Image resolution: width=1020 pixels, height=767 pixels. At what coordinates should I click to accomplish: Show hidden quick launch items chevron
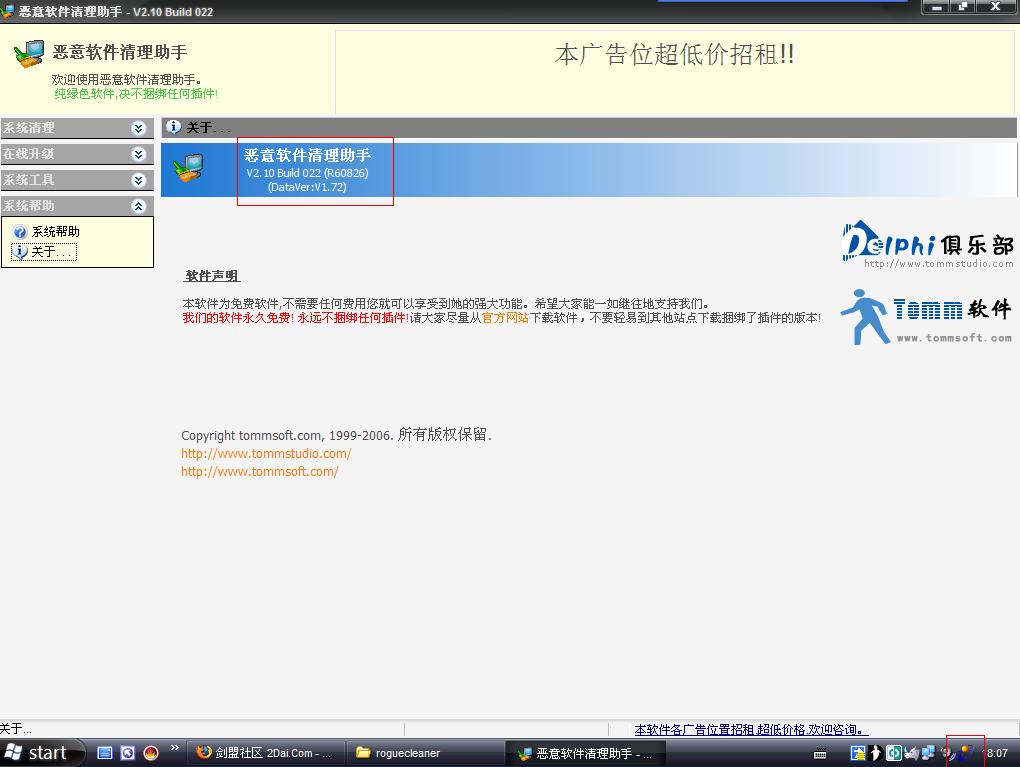(174, 748)
